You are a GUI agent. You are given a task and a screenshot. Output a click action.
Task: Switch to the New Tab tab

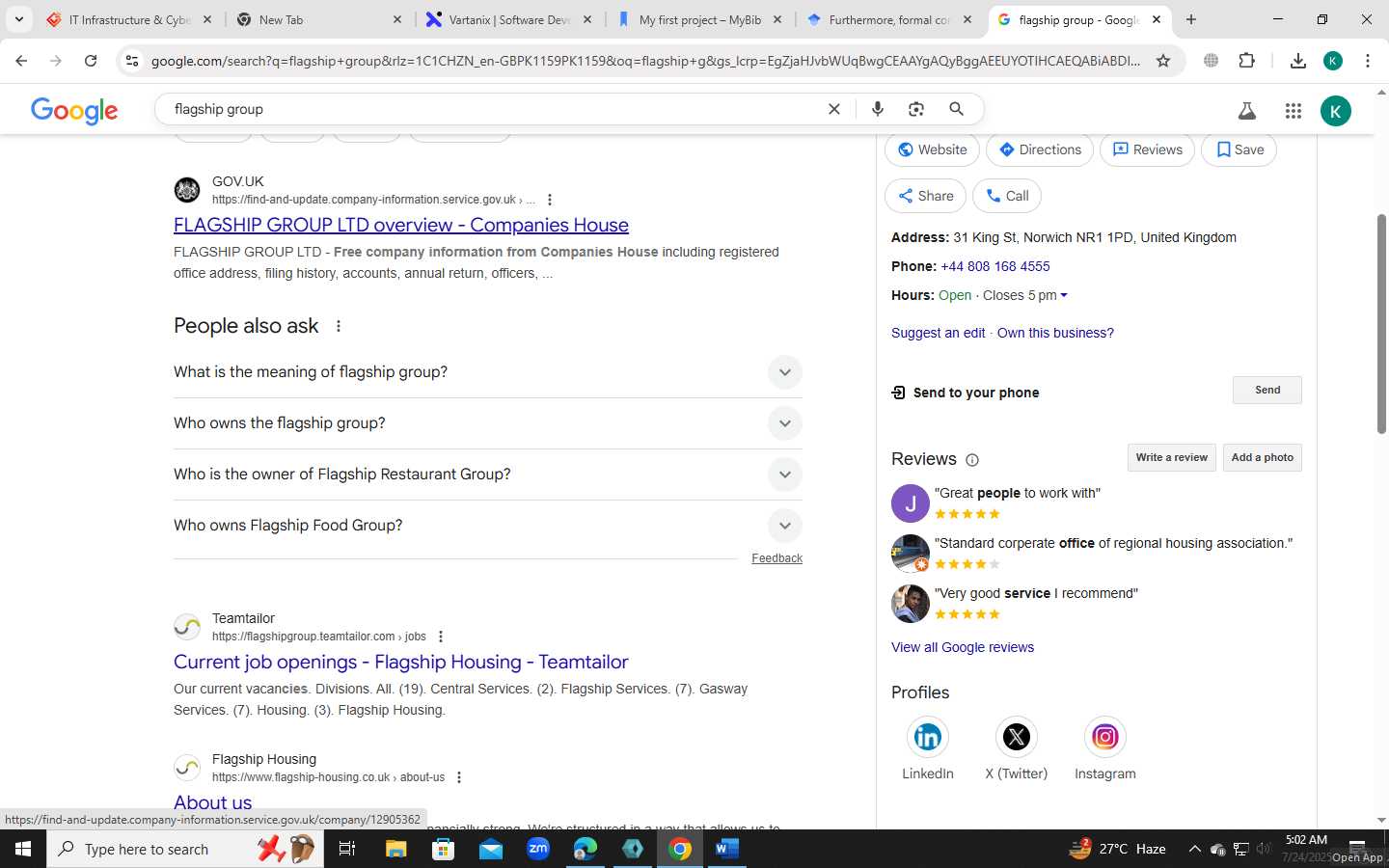coord(318,19)
